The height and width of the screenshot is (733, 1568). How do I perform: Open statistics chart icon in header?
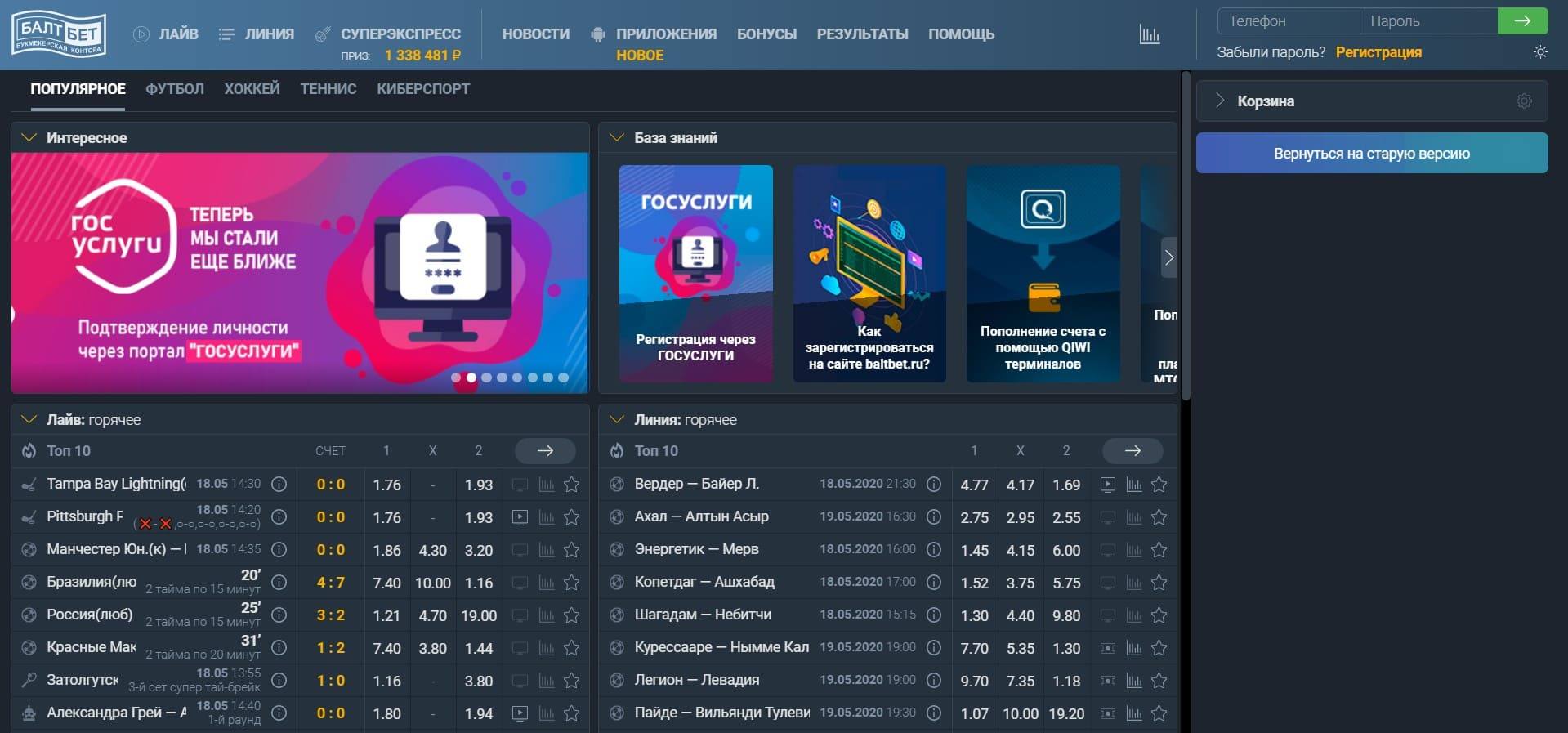1149,34
